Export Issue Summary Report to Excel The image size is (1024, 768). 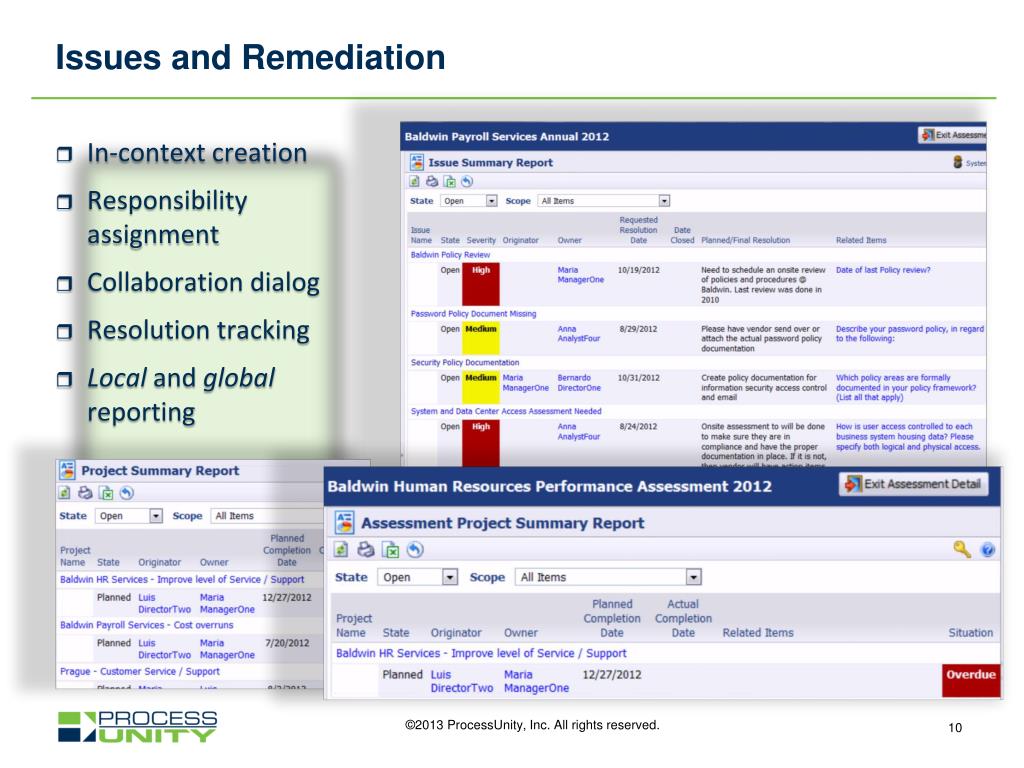pyautogui.click(x=450, y=182)
